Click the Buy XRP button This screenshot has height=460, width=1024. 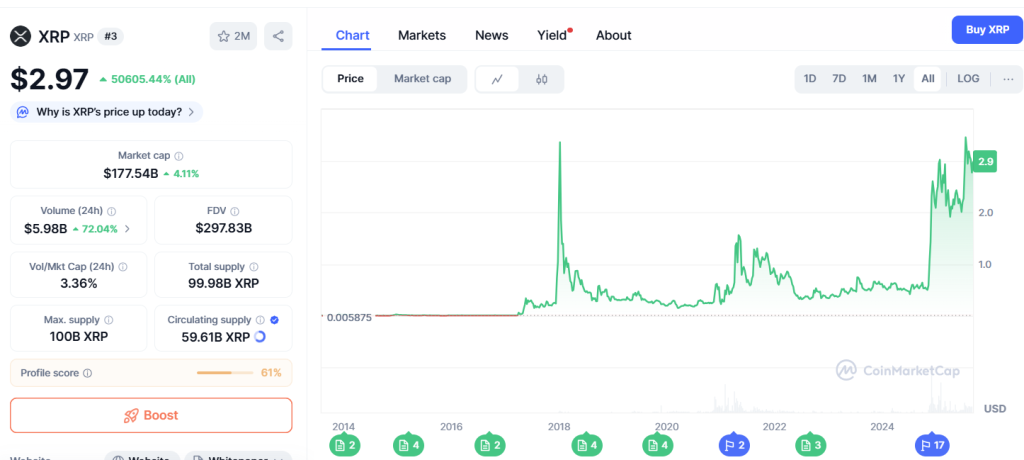point(987,30)
